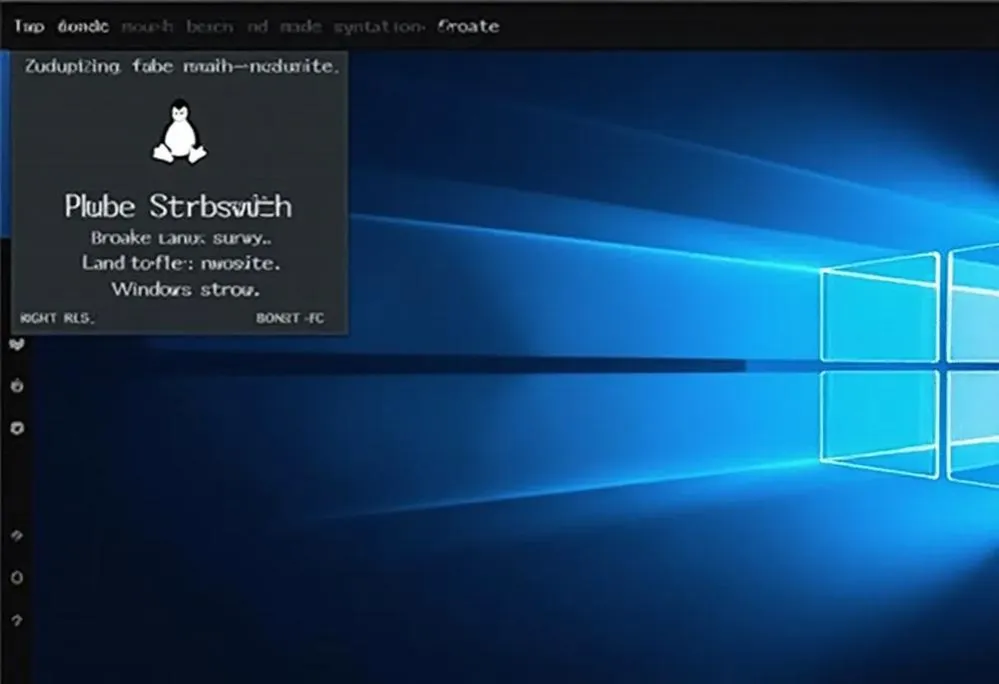This screenshot has width=999, height=684.
Task: Click the 'Windows strow.' line
Action: (185, 290)
